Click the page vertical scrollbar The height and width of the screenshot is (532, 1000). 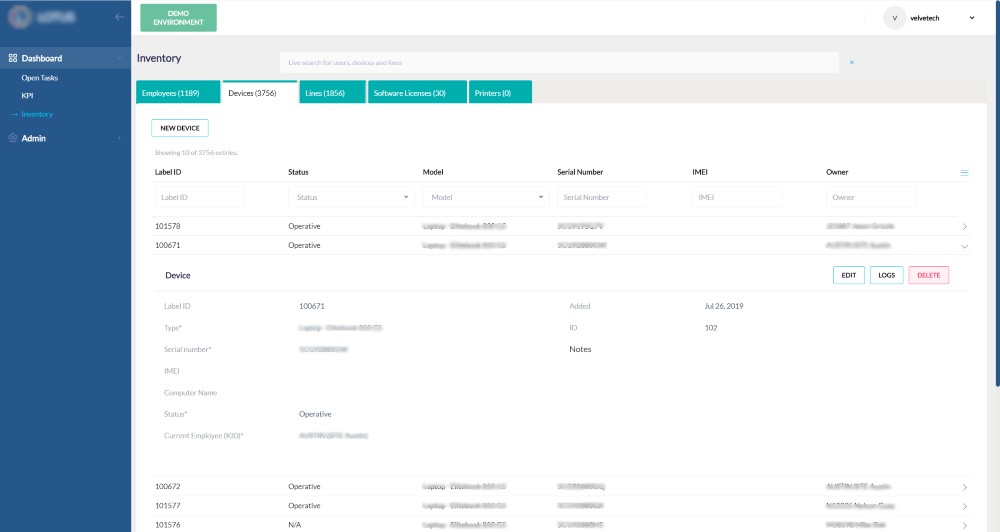[997, 193]
